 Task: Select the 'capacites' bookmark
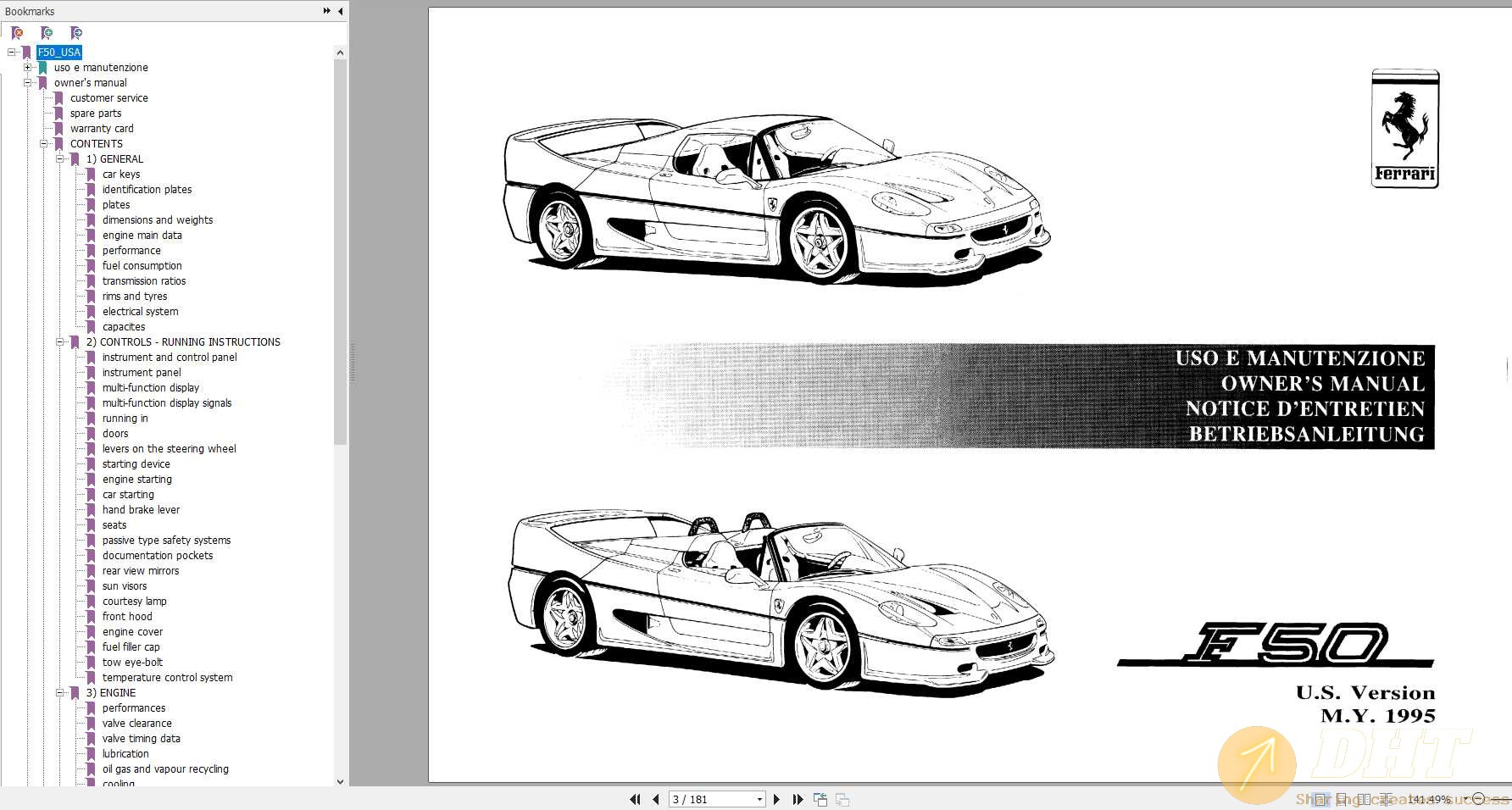click(124, 327)
